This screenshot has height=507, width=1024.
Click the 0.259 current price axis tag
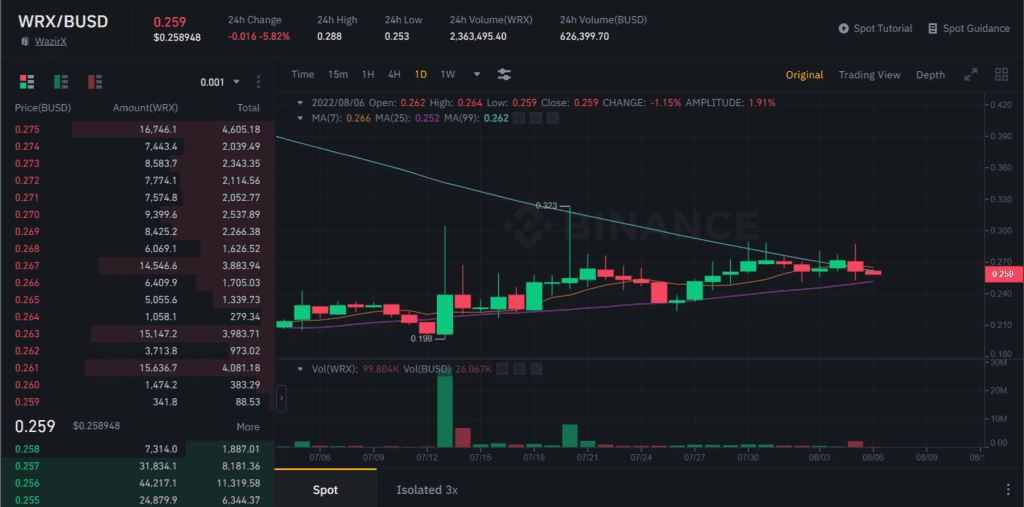1002,274
